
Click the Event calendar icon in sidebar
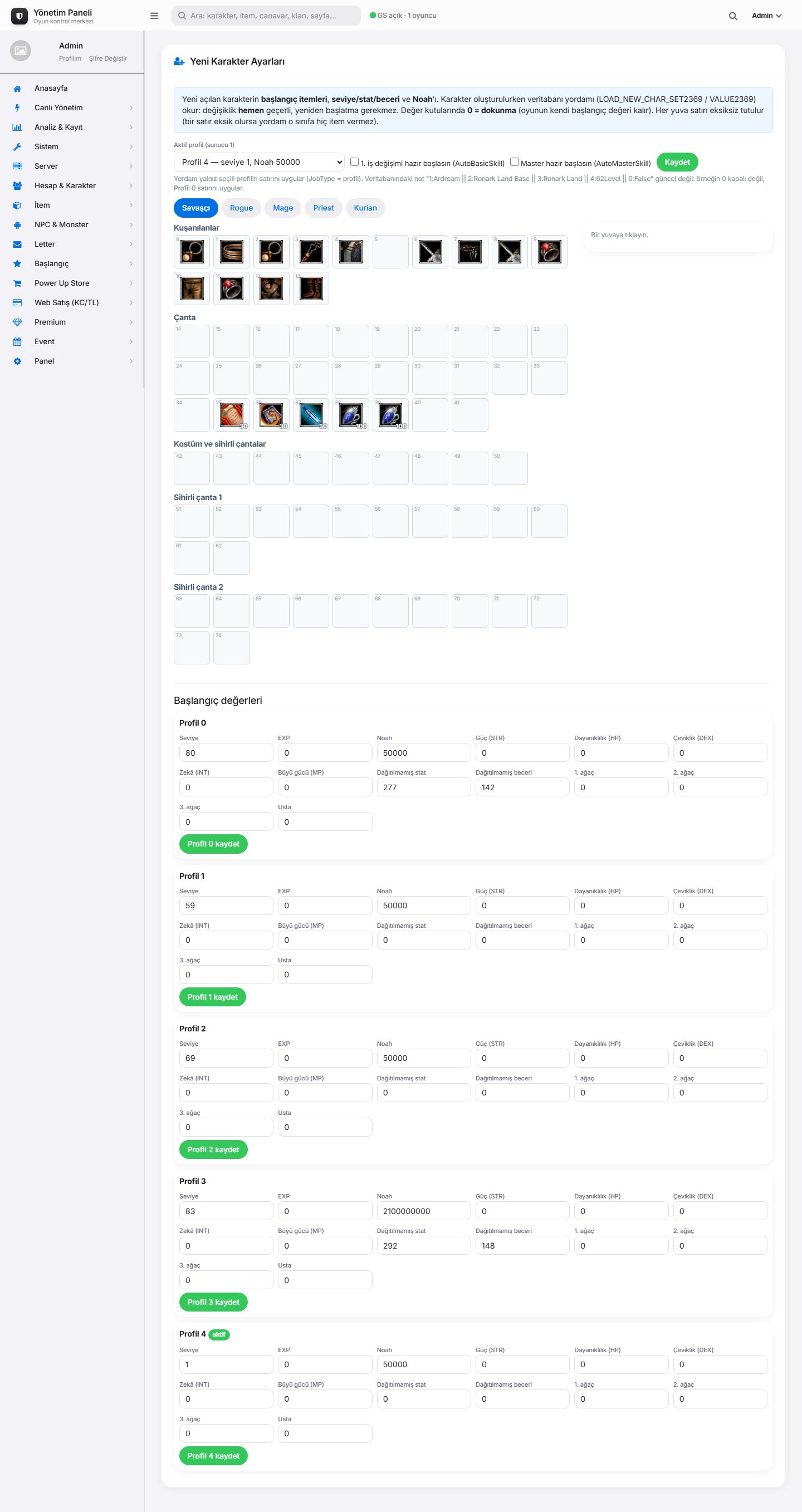pos(17,341)
